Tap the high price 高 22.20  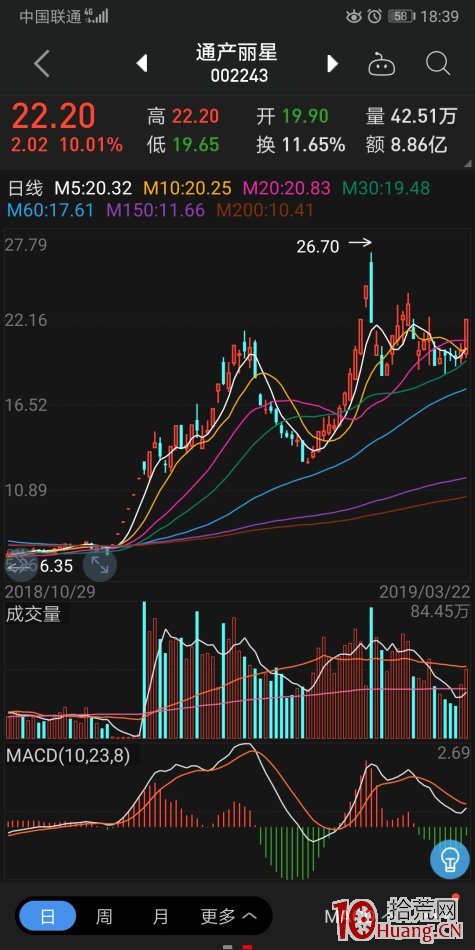(183, 116)
